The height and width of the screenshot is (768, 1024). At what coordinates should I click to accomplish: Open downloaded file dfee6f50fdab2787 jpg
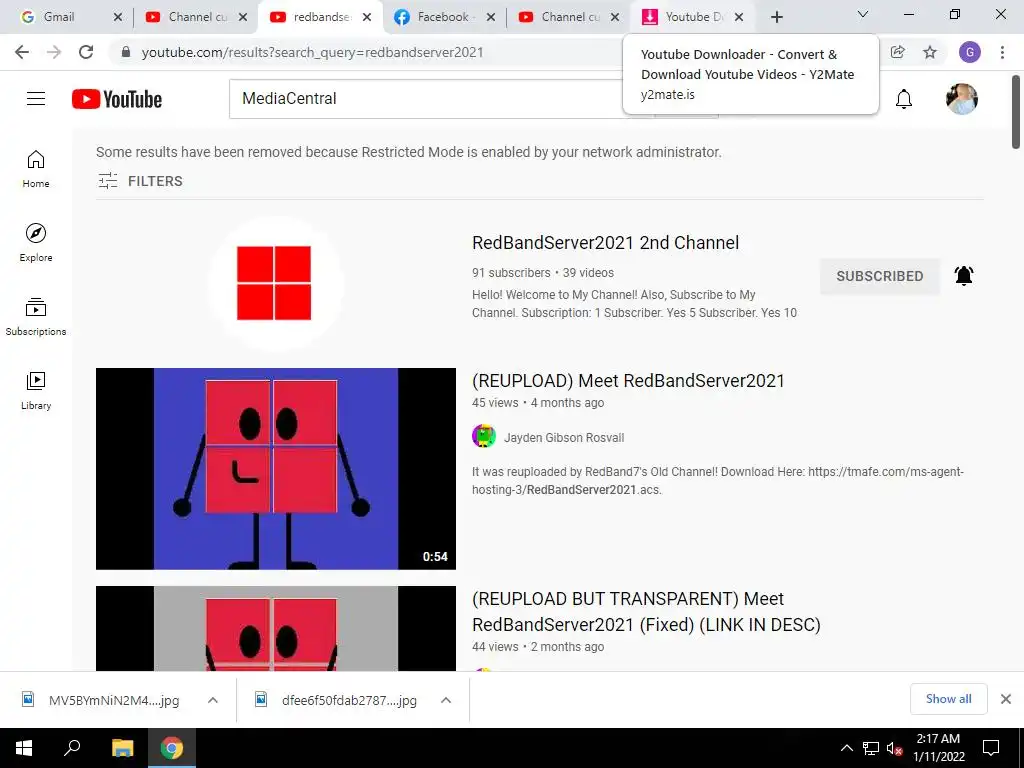338,700
